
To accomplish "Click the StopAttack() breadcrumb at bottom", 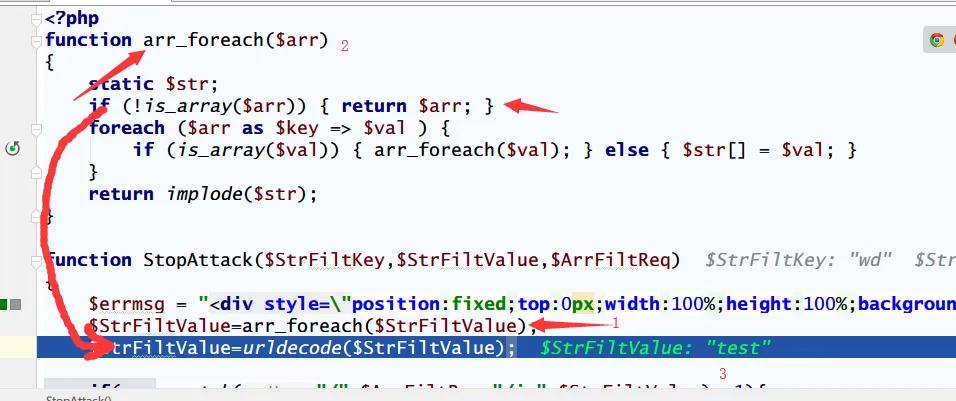I will 79,397.
